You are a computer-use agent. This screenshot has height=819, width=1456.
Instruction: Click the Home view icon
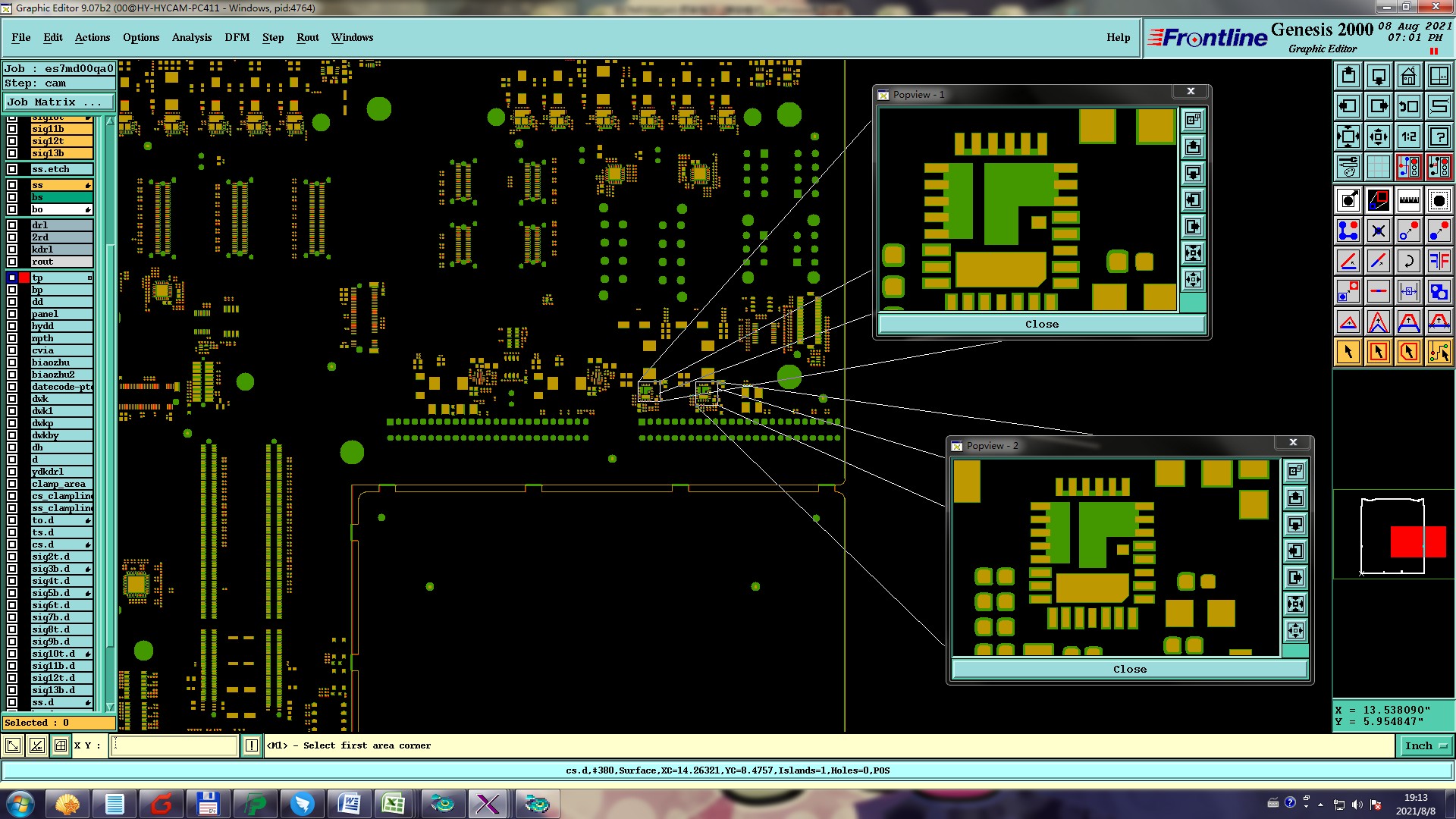coord(1408,76)
